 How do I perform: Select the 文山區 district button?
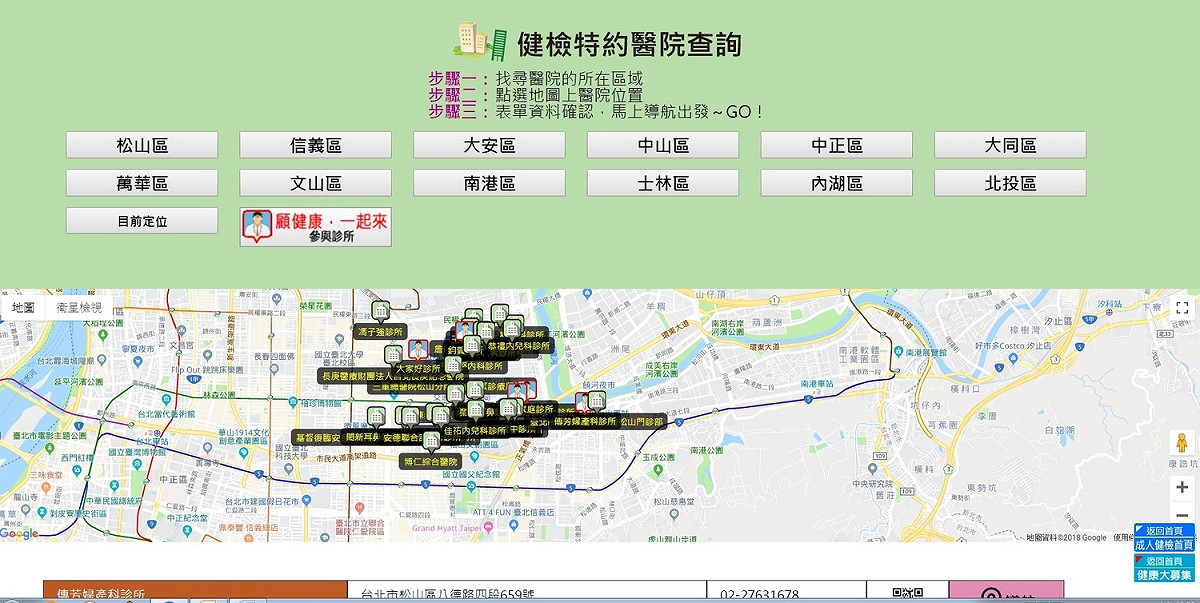tap(316, 183)
